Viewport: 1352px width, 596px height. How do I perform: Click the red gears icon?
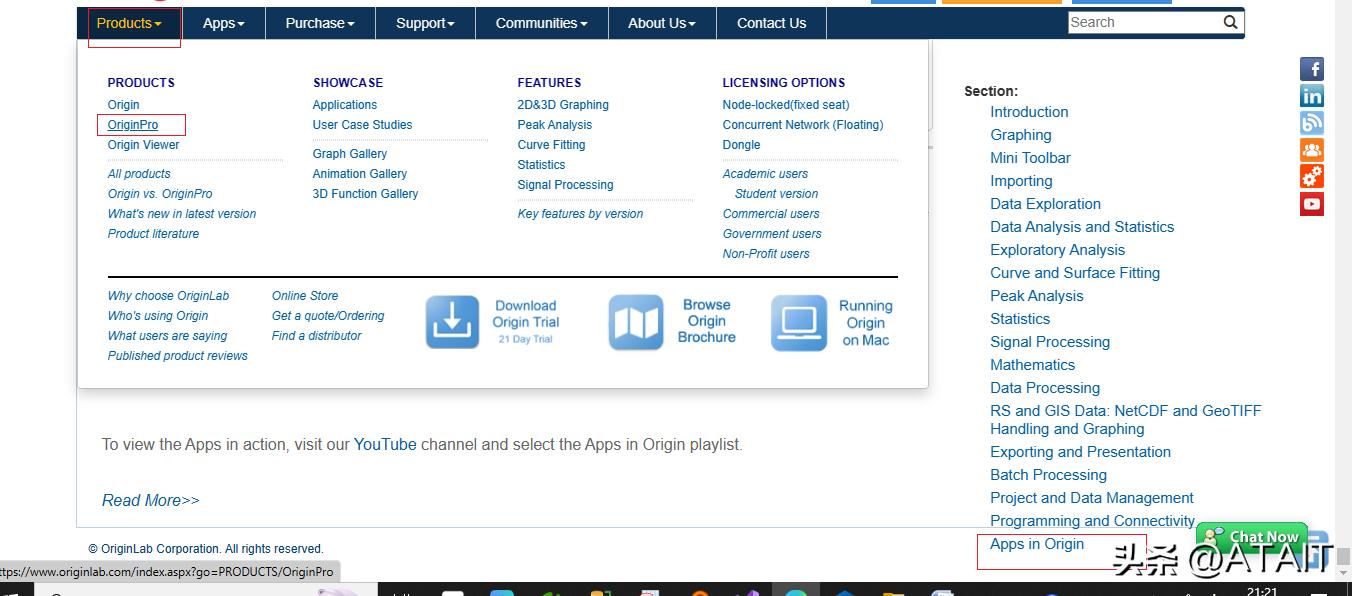click(x=1312, y=177)
